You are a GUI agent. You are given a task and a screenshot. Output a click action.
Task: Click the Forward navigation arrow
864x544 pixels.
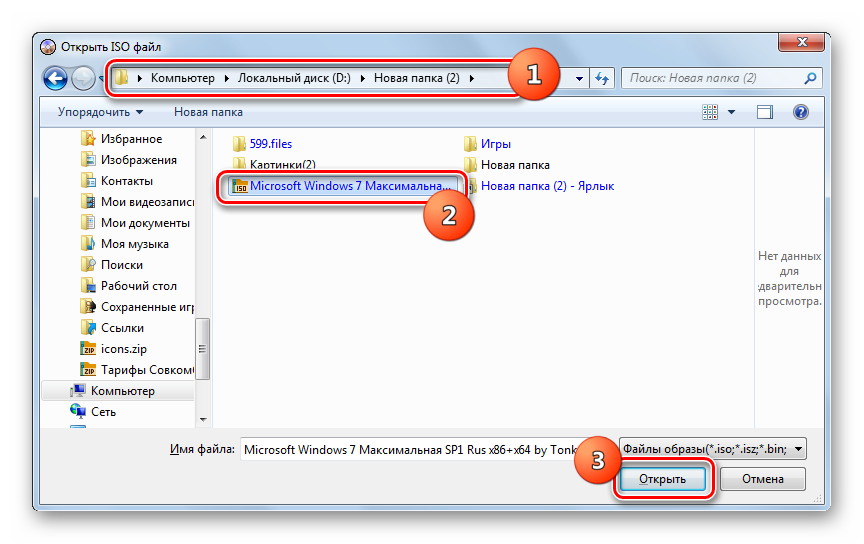coord(83,78)
